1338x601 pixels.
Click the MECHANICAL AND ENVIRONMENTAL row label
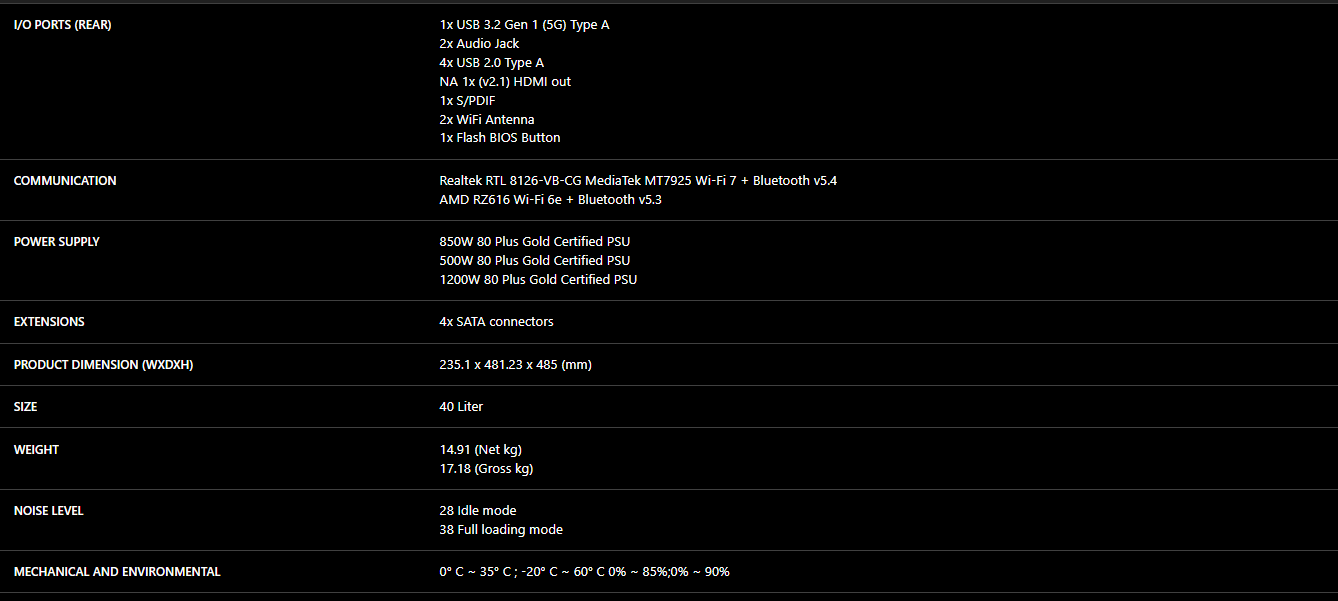[117, 572]
